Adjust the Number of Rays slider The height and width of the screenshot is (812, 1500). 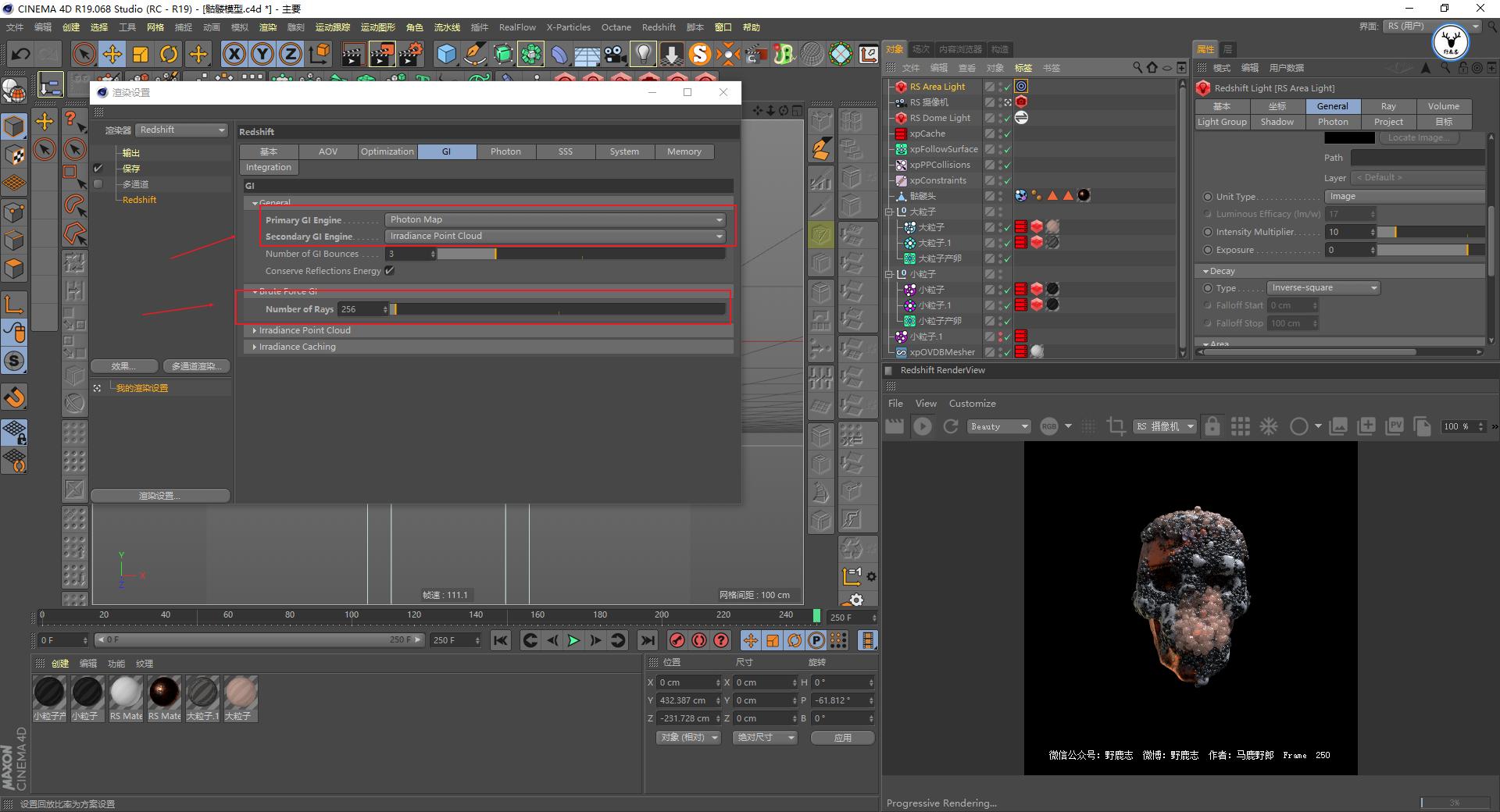coord(559,309)
